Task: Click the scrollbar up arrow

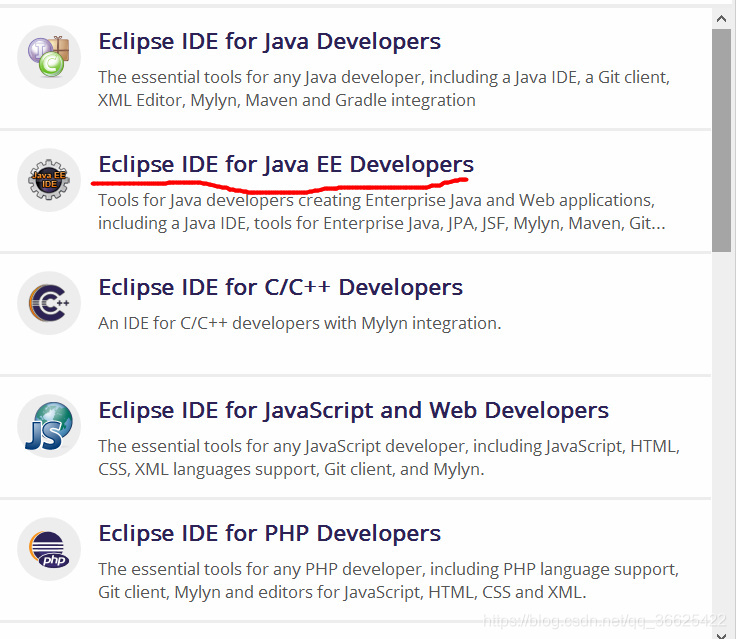Action: [721, 18]
